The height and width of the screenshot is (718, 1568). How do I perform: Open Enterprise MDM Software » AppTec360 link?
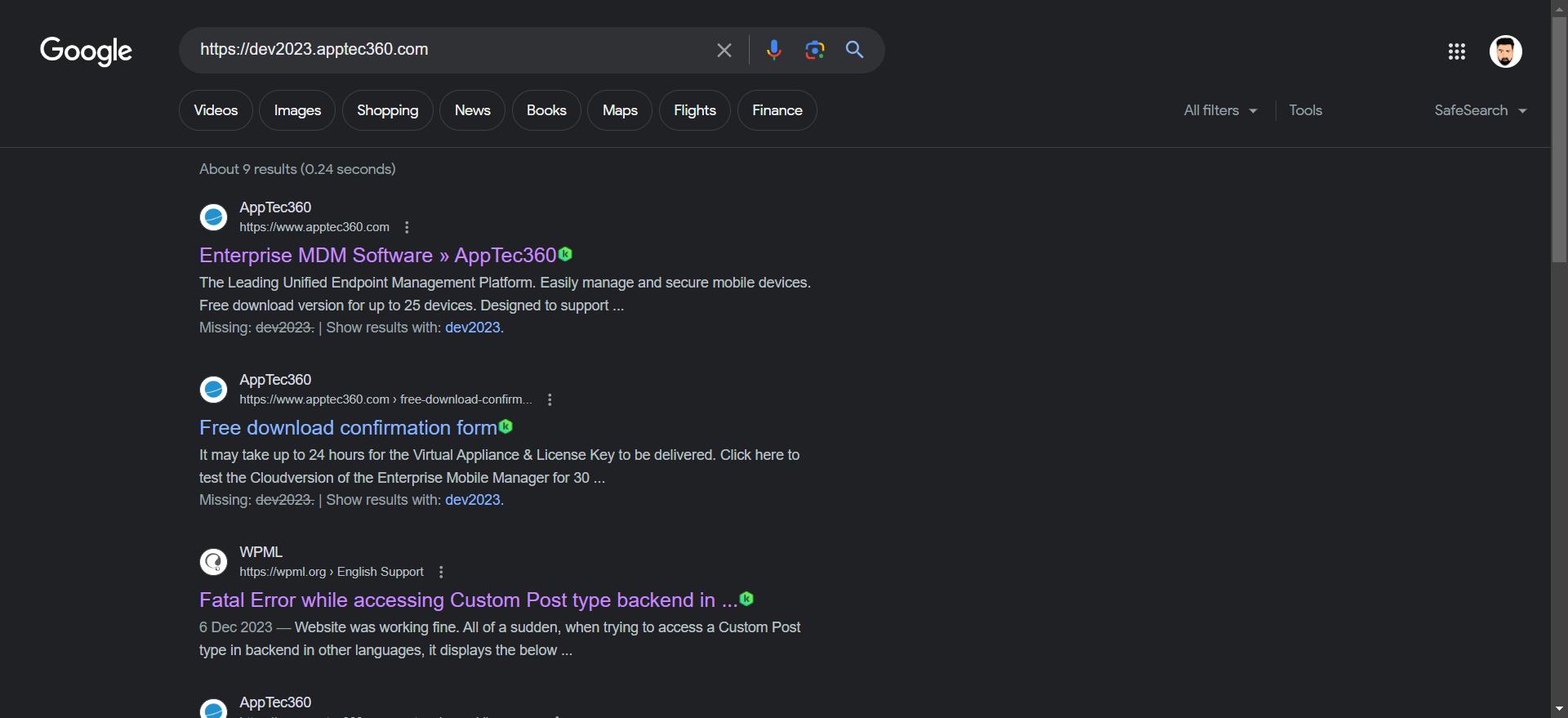coord(377,256)
